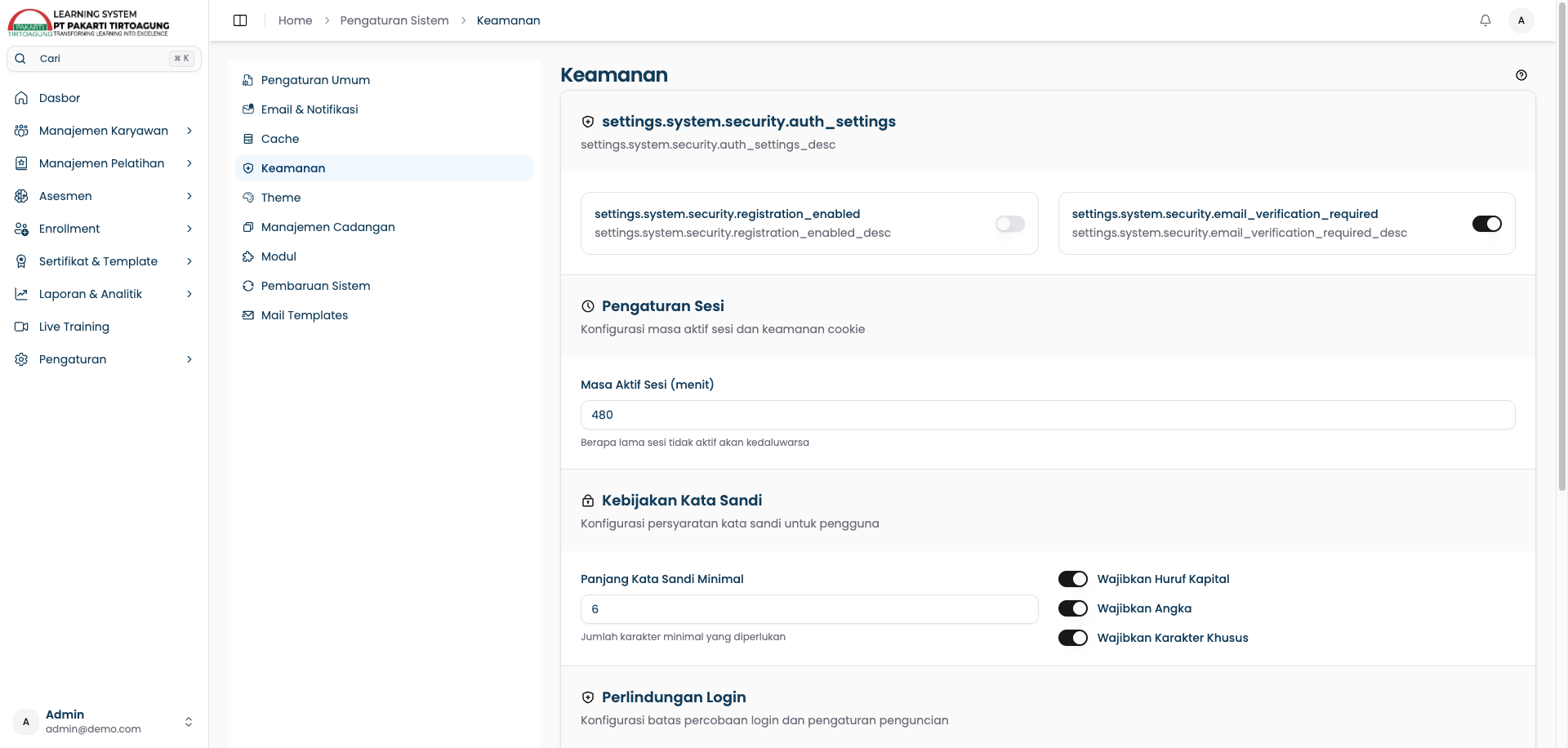1568x748 pixels.
Task: Open Pembaruan Sistem page
Action: pyautogui.click(x=385, y=286)
